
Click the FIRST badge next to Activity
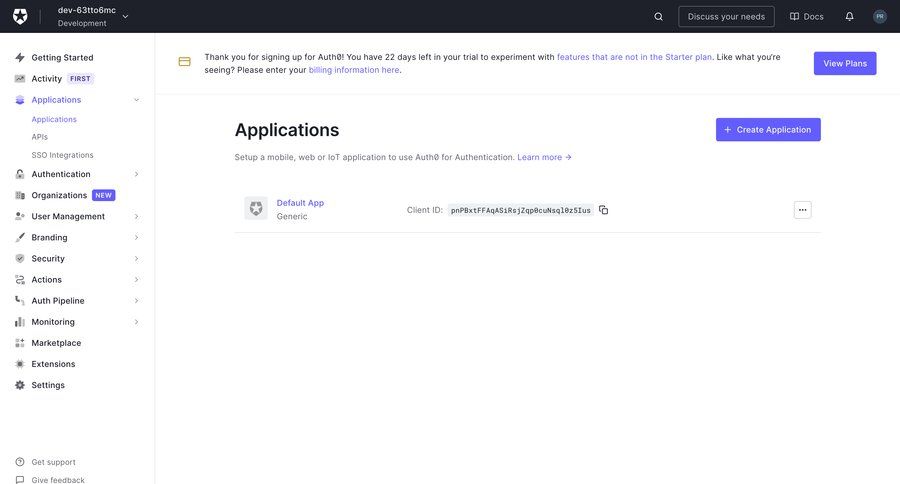pyautogui.click(x=80, y=79)
